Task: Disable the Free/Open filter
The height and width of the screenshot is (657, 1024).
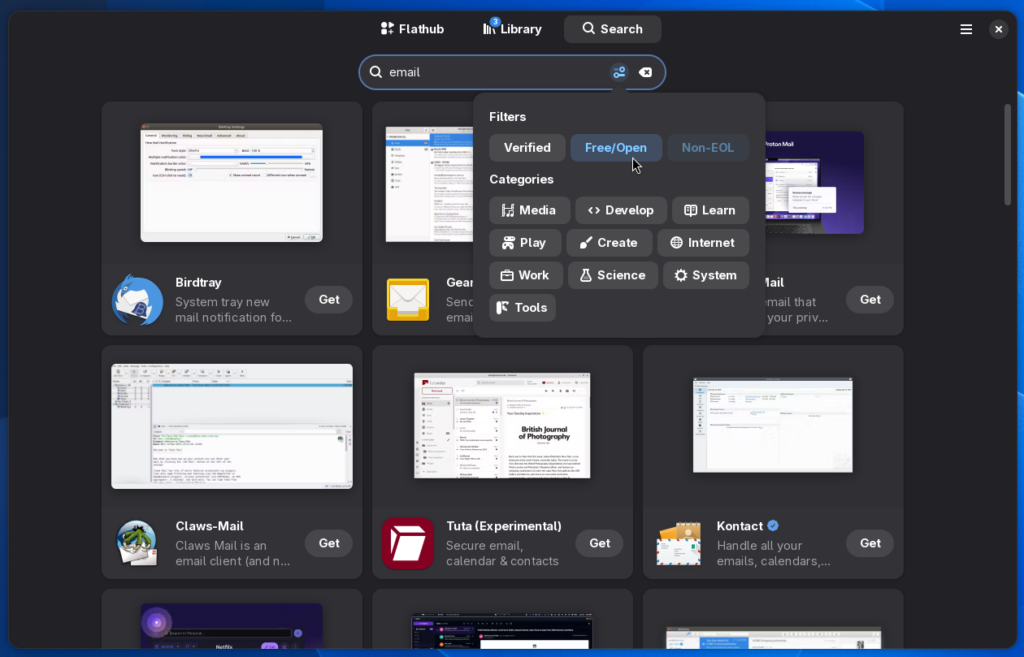Action: point(616,147)
